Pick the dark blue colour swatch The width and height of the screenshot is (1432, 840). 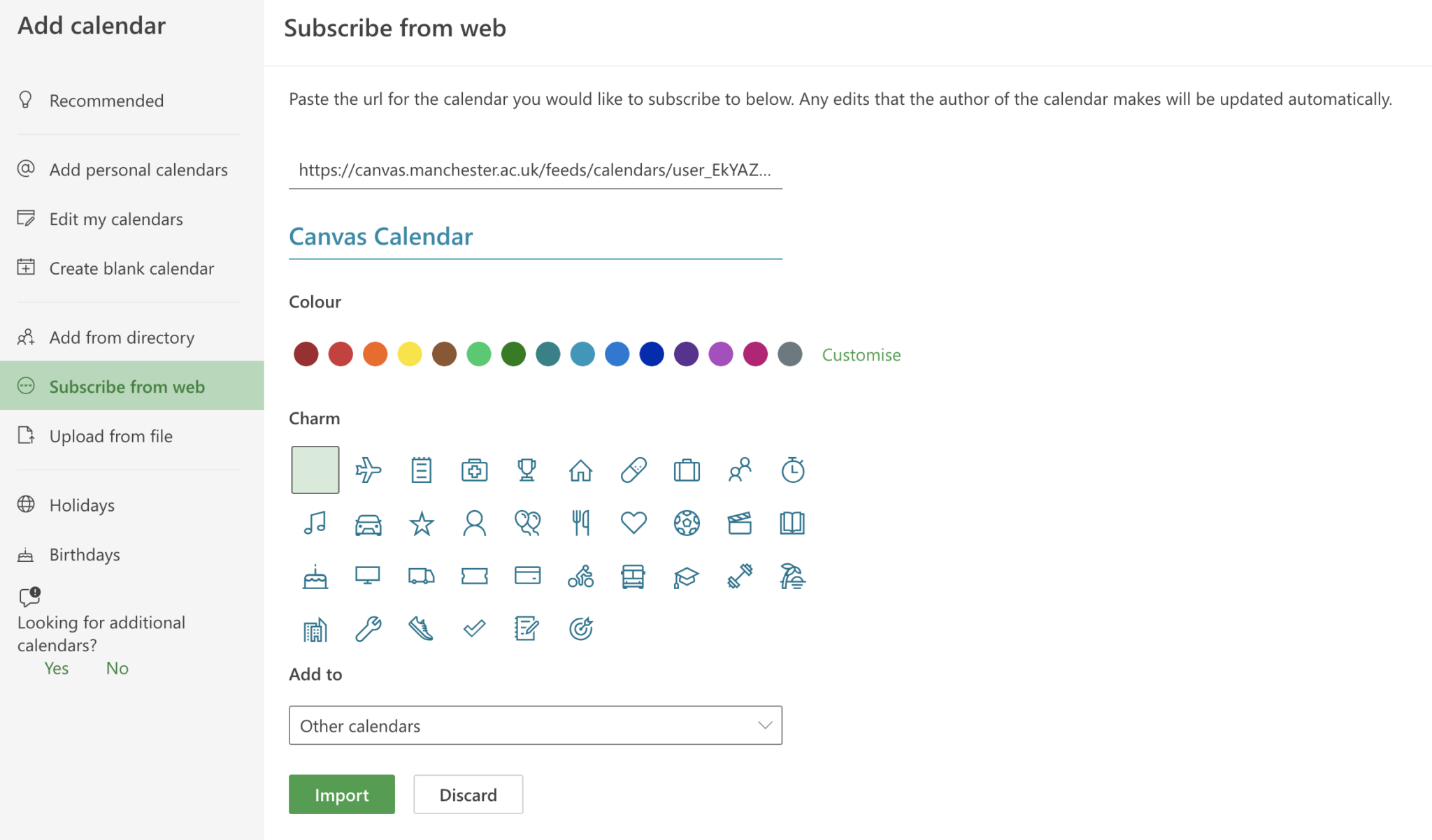pos(651,354)
